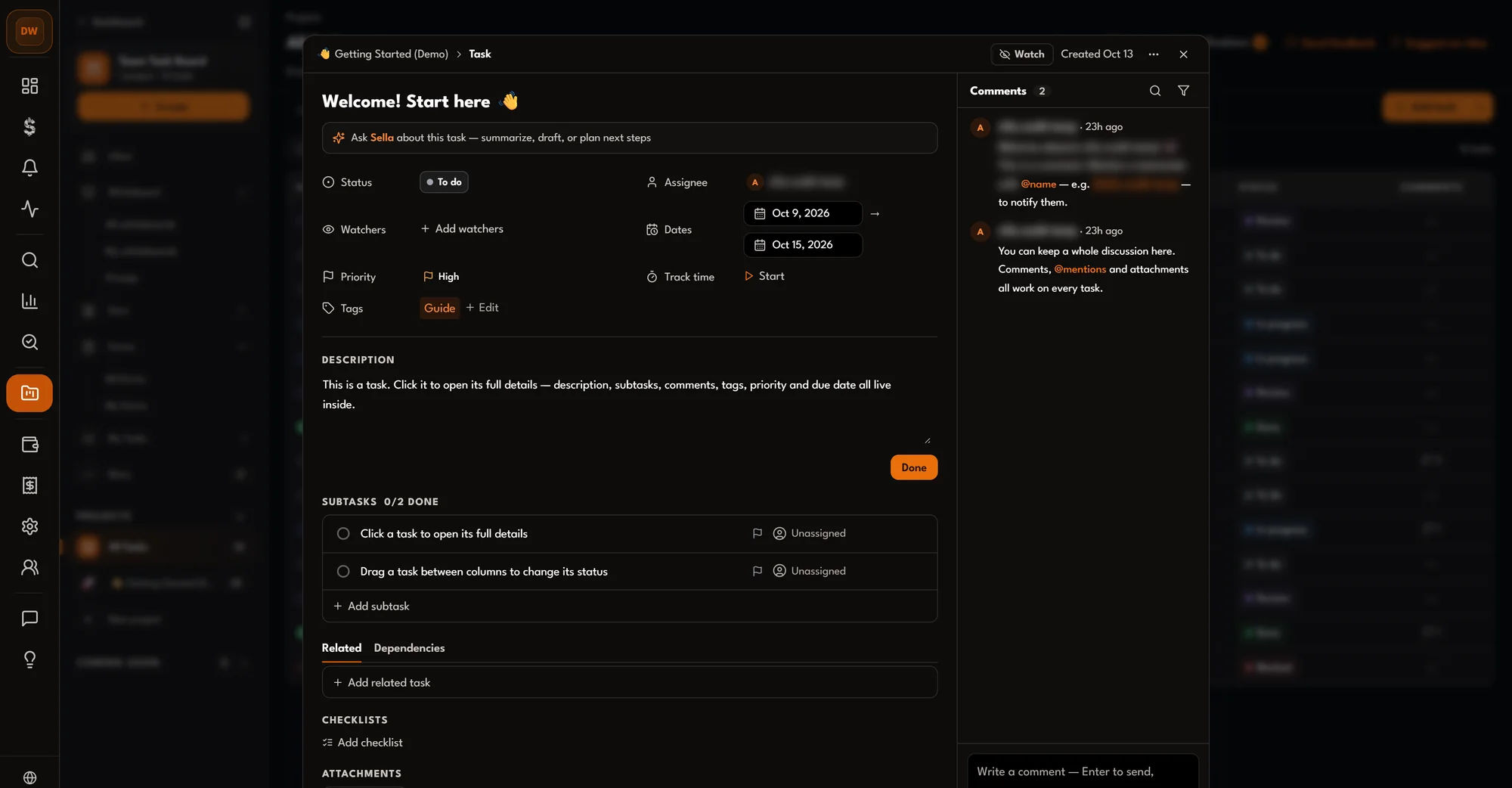Search comments with magnifier icon
The height and width of the screenshot is (788, 1512).
pyautogui.click(x=1155, y=91)
